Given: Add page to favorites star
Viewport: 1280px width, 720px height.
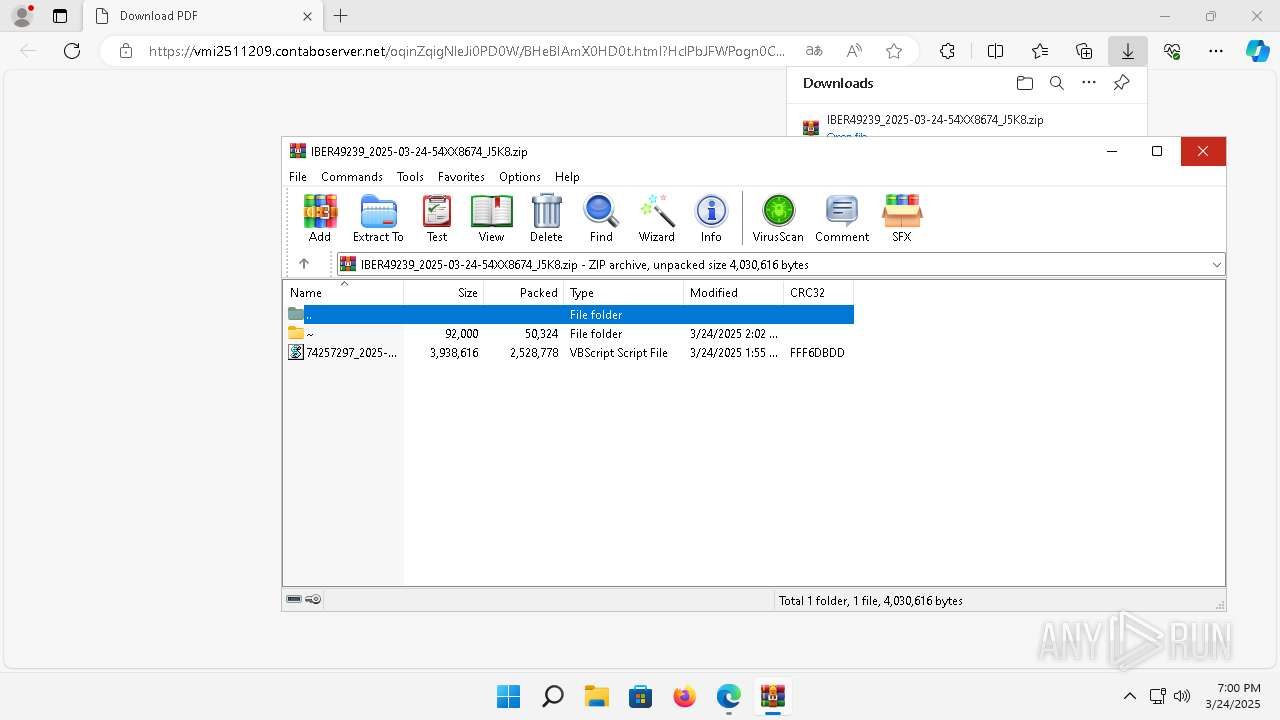Looking at the screenshot, I should click(x=894, y=51).
